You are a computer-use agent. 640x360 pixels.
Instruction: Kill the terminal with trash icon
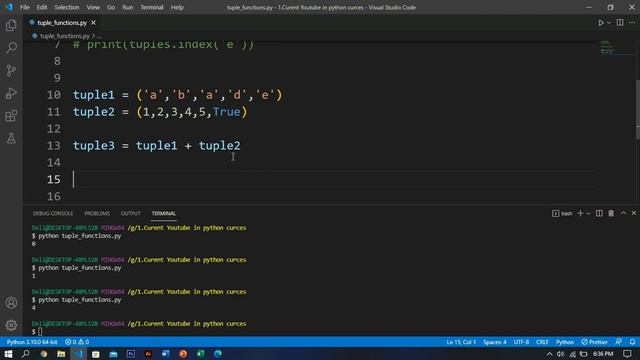[611, 213]
